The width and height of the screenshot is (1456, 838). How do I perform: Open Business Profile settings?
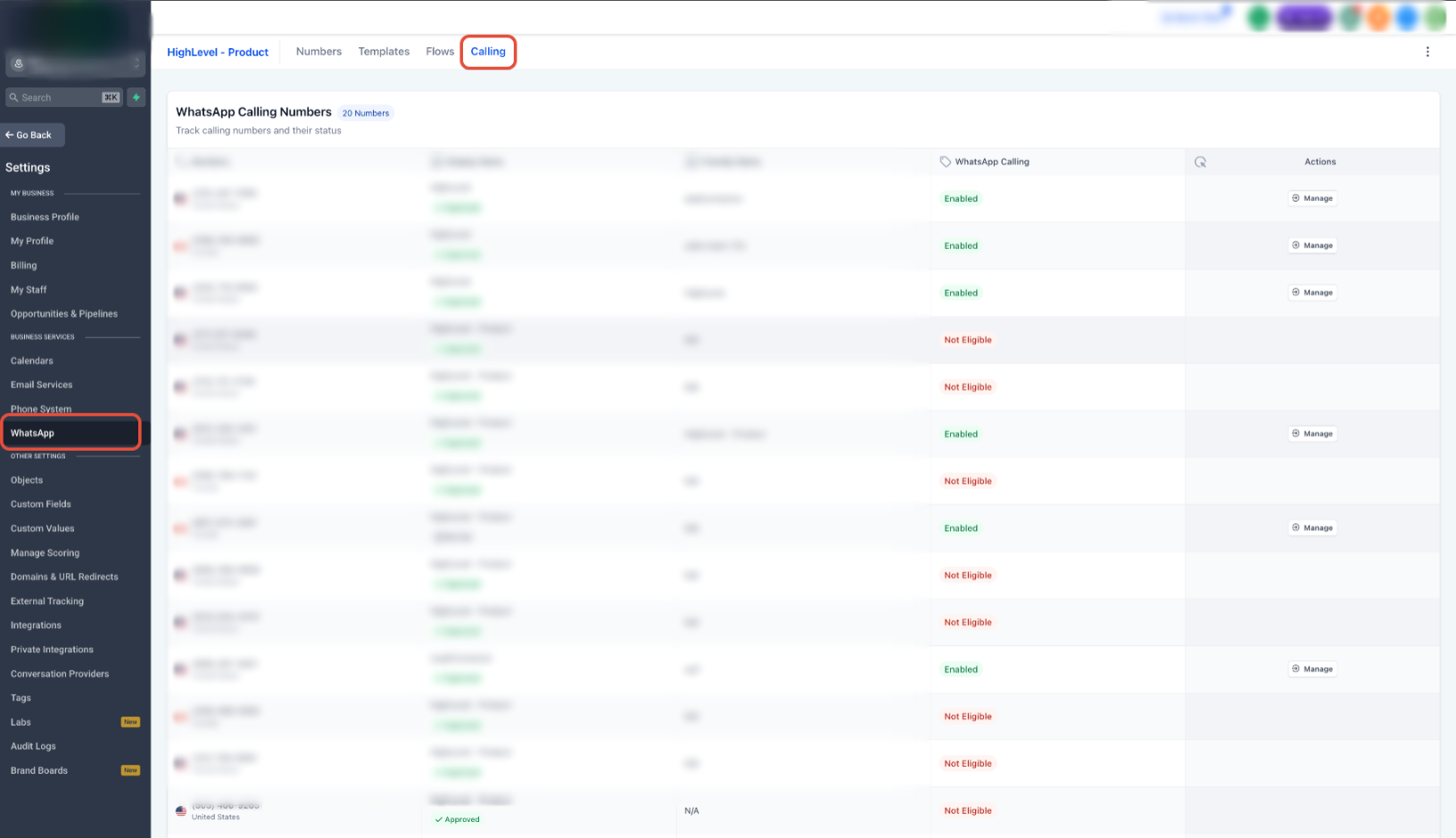tap(45, 217)
